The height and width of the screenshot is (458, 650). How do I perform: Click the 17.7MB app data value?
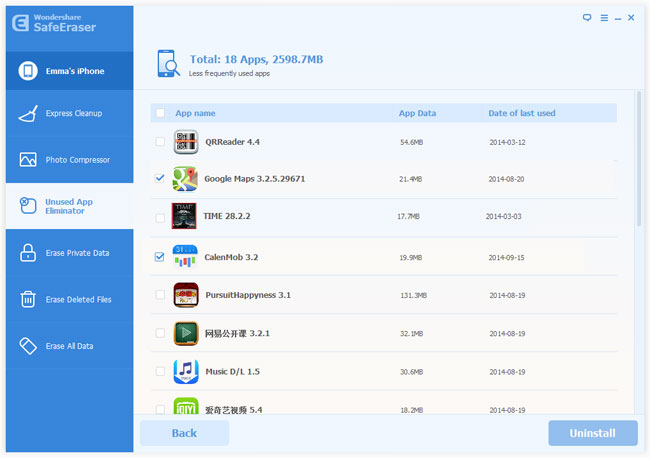coord(408,216)
